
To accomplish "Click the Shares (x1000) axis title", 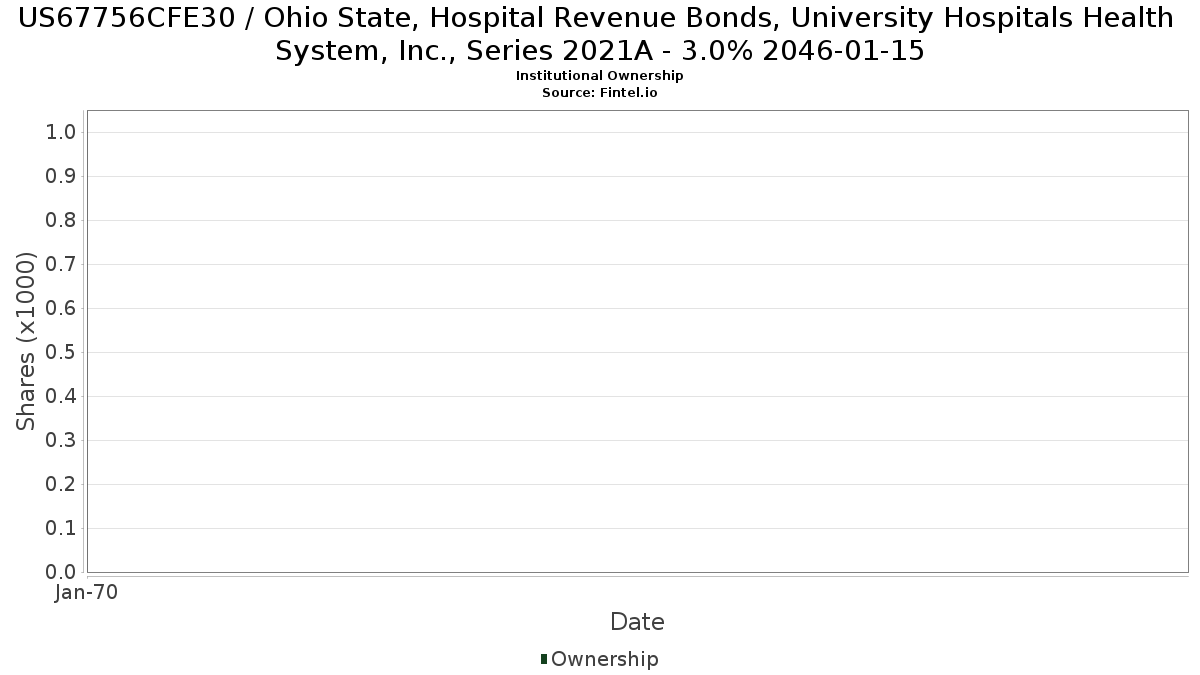I will [26, 341].
